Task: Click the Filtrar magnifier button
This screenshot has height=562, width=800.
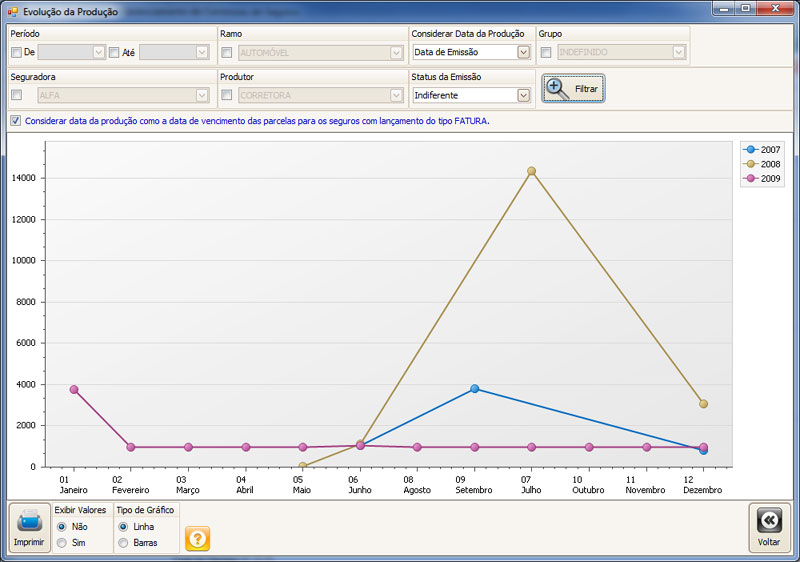Action: (x=573, y=89)
